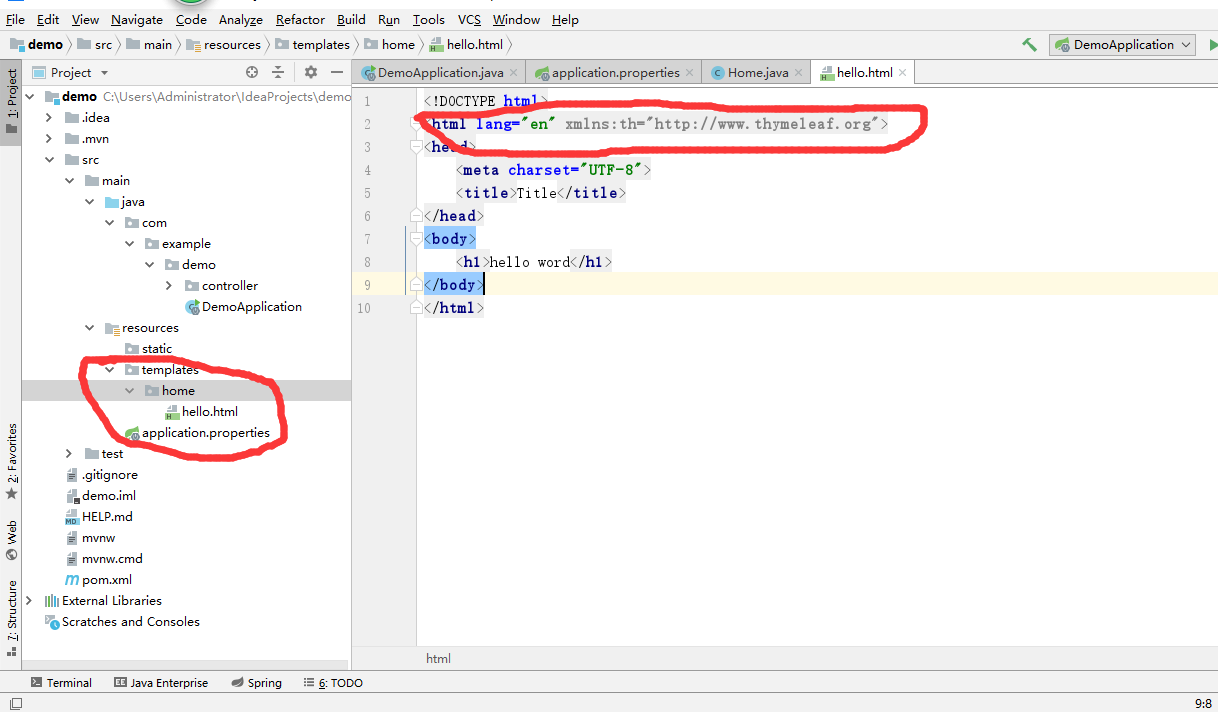1218x712 pixels.
Task: Open the Terminal tool window
Action: coord(61,683)
